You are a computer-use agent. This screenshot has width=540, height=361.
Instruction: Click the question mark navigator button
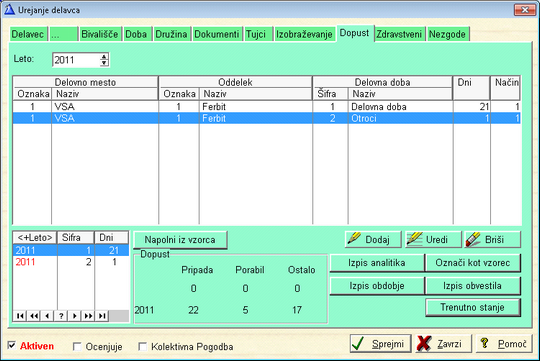point(61,316)
